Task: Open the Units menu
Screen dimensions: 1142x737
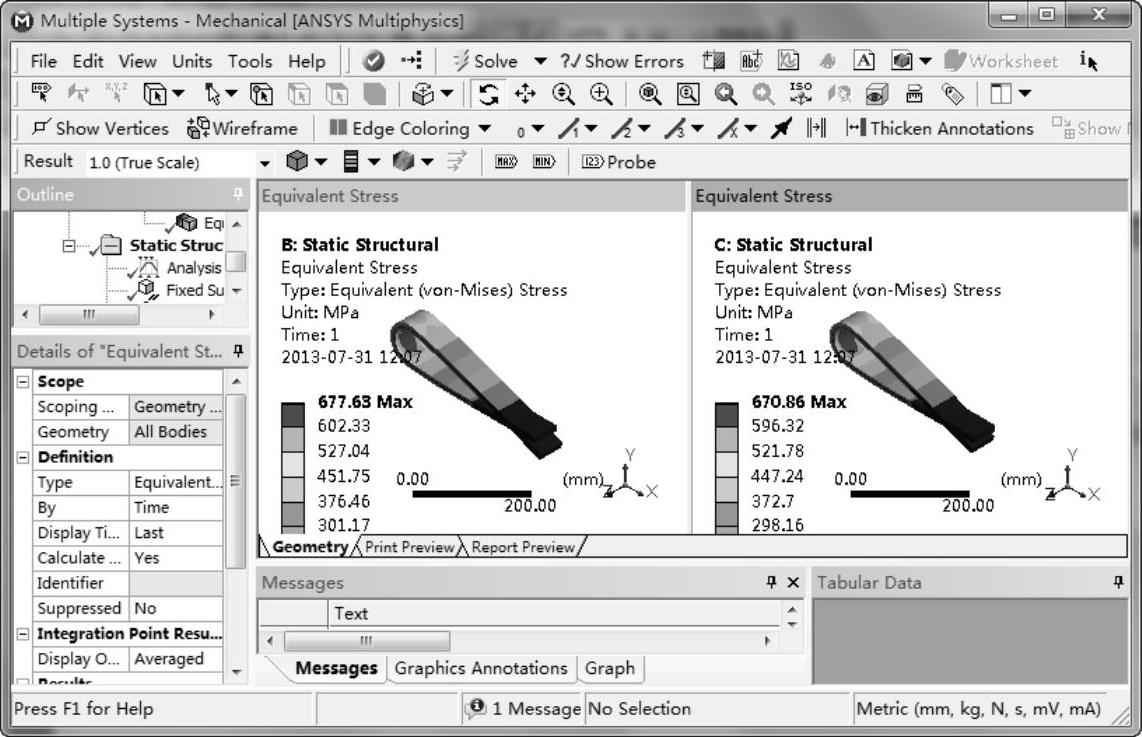Action: pos(192,61)
